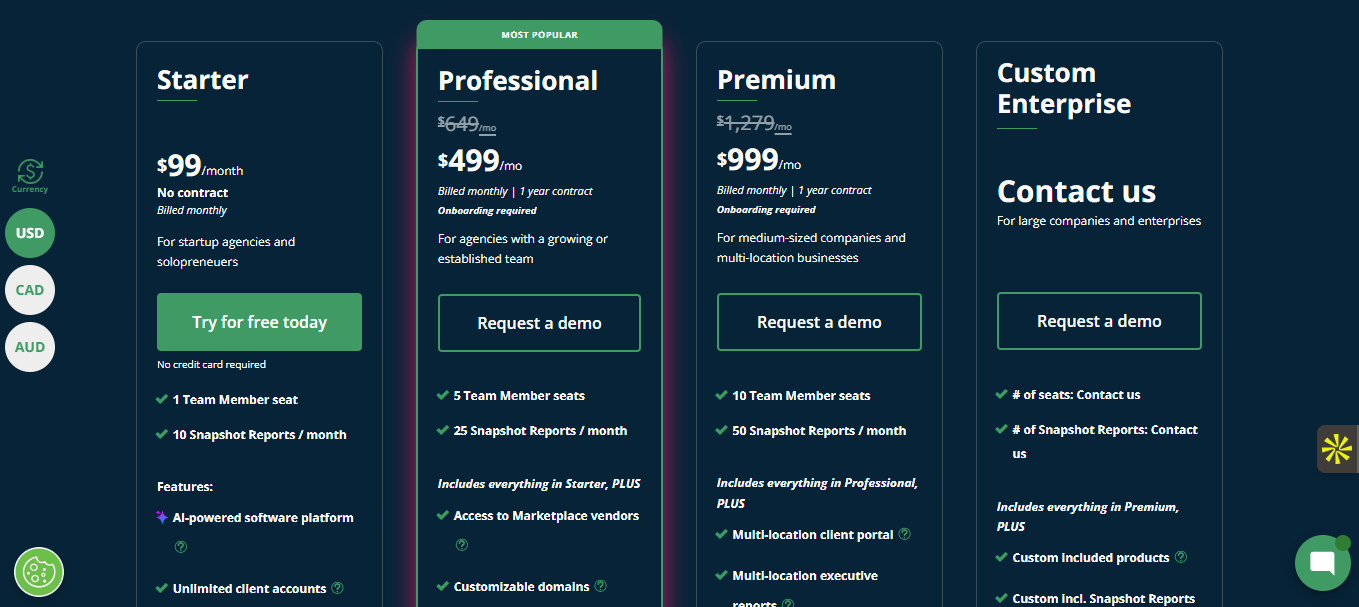Click help icon beside Customizable domains
Image resolution: width=1359 pixels, height=607 pixels.
pyautogui.click(x=601, y=586)
